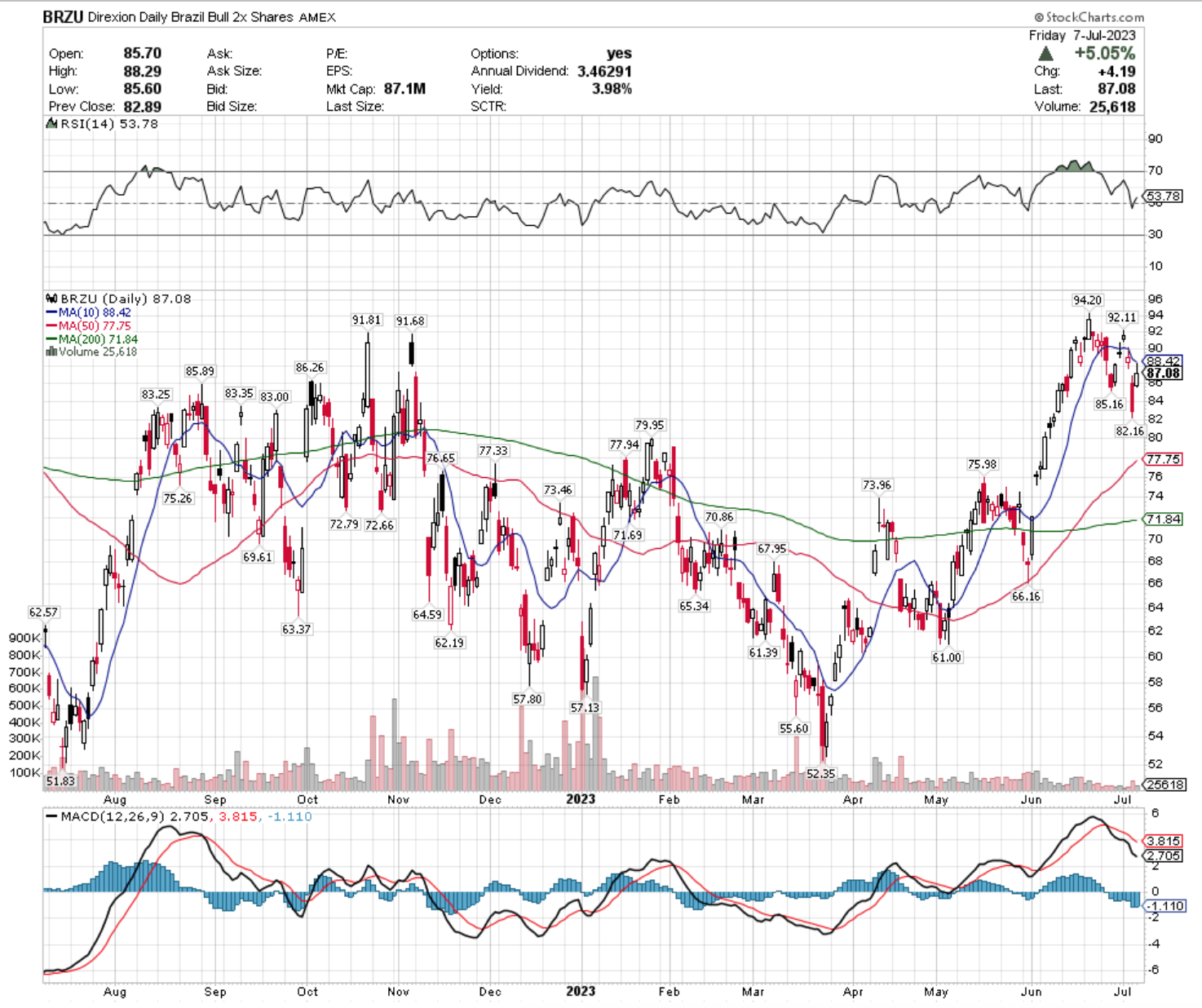Click the 51.83 low price annotation
This screenshot has width=1202, height=1008.
(x=60, y=780)
